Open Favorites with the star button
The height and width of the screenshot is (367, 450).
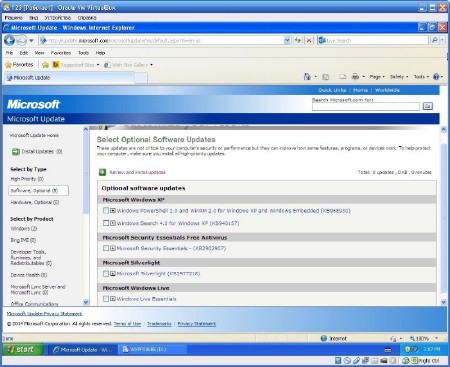pyautogui.click(x=19, y=65)
